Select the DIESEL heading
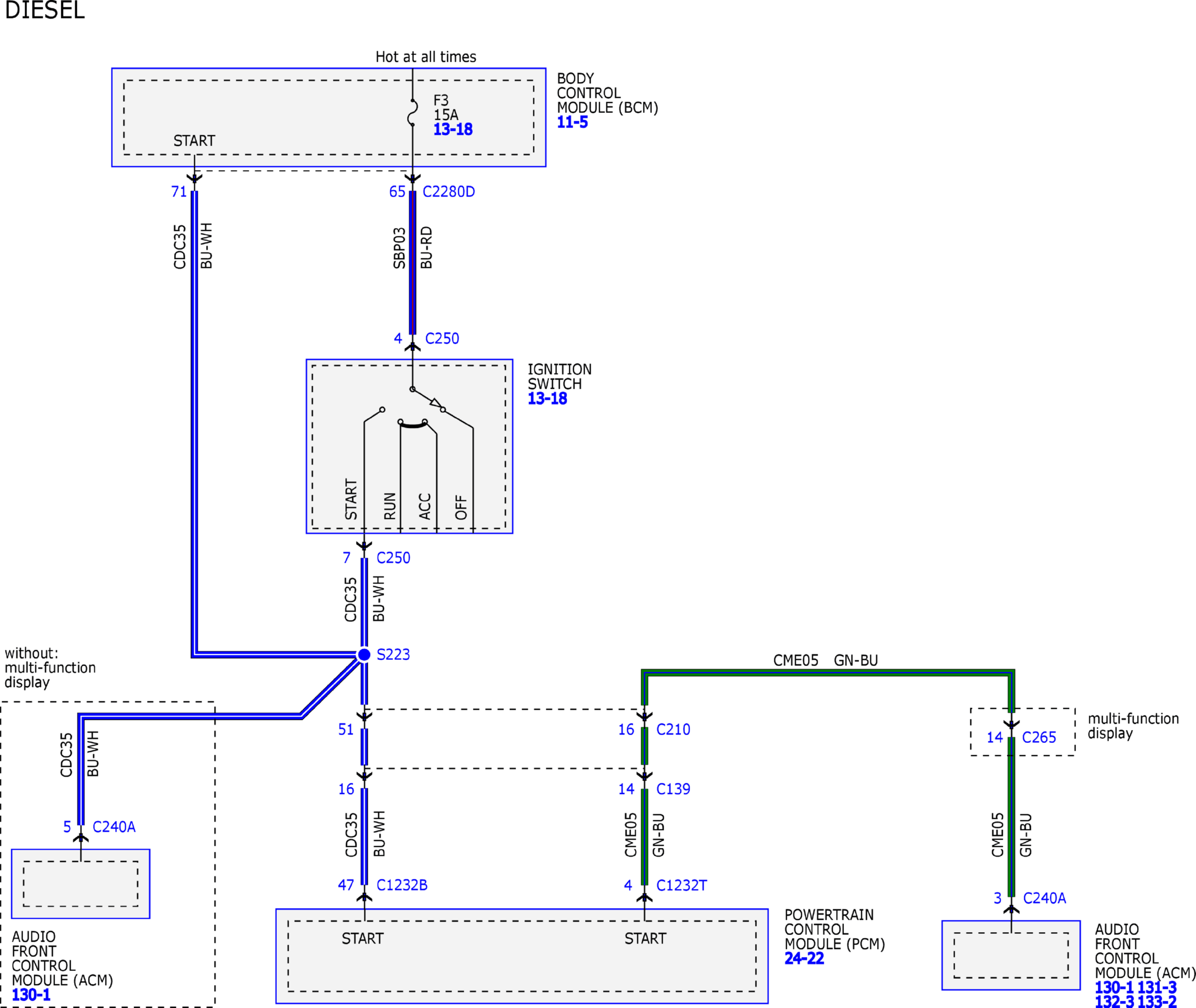 pyautogui.click(x=44, y=10)
